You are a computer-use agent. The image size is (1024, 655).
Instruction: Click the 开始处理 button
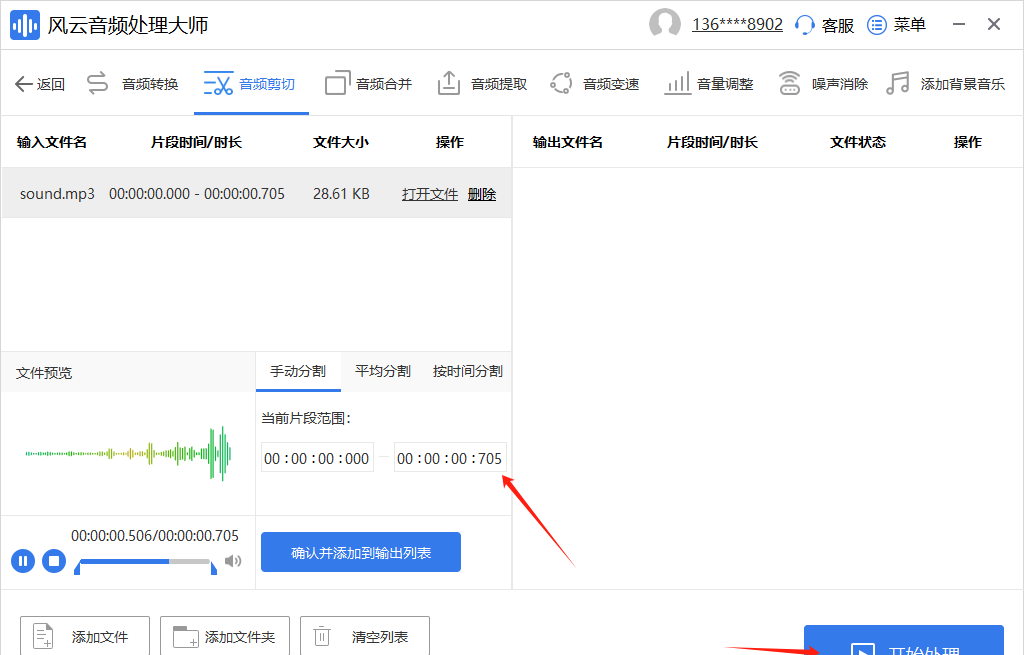pos(904,642)
